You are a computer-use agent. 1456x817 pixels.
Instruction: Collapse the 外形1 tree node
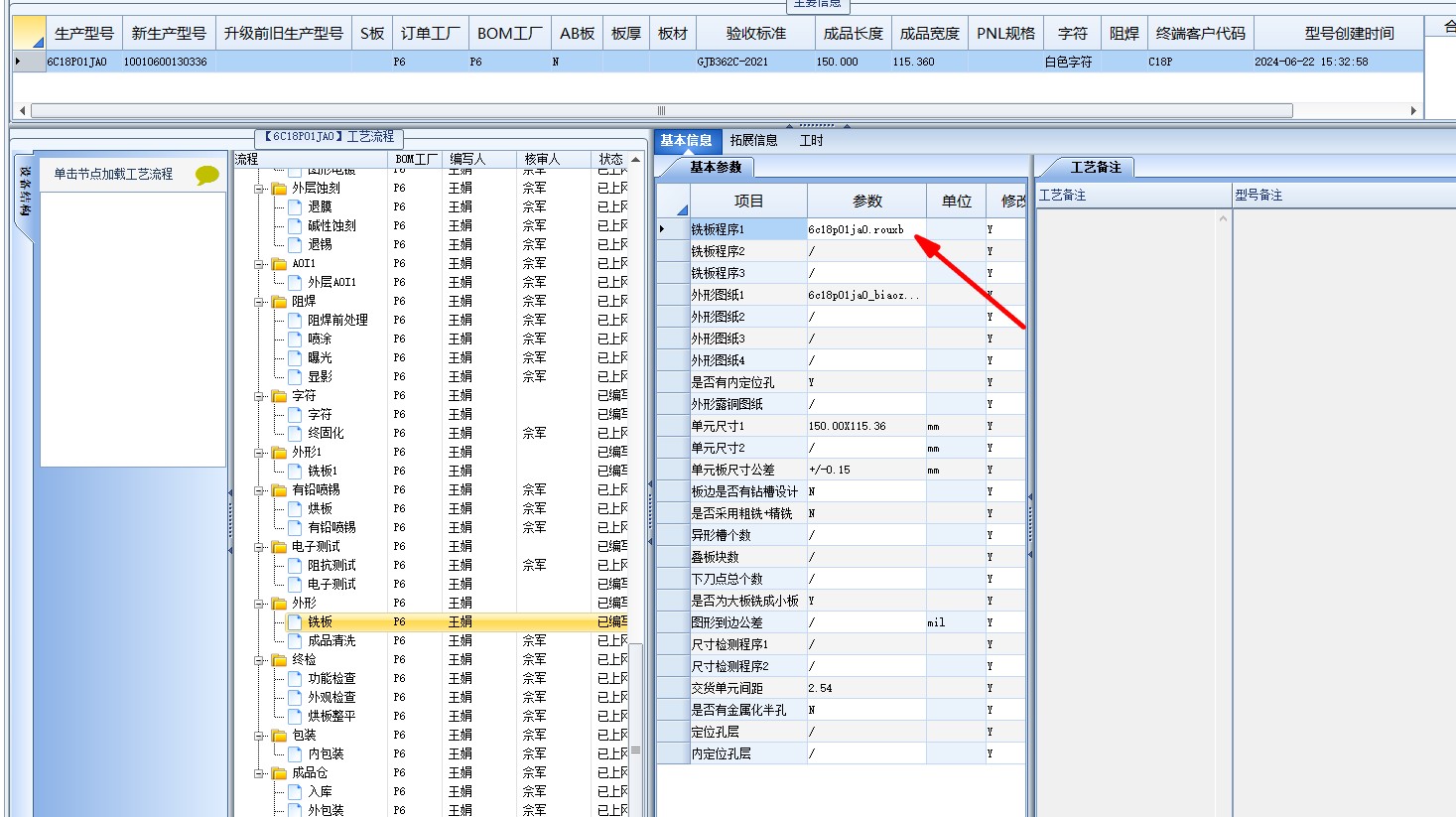coord(260,452)
